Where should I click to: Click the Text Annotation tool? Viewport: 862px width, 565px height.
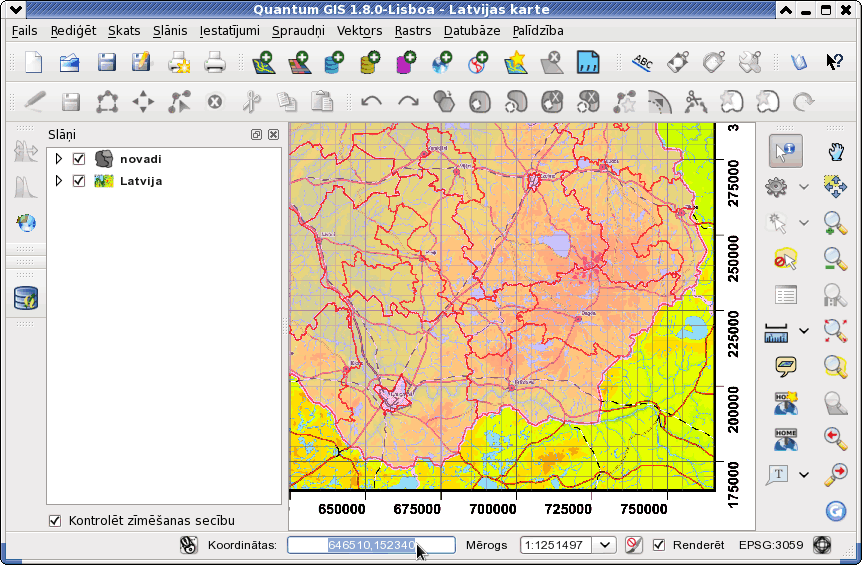point(777,475)
